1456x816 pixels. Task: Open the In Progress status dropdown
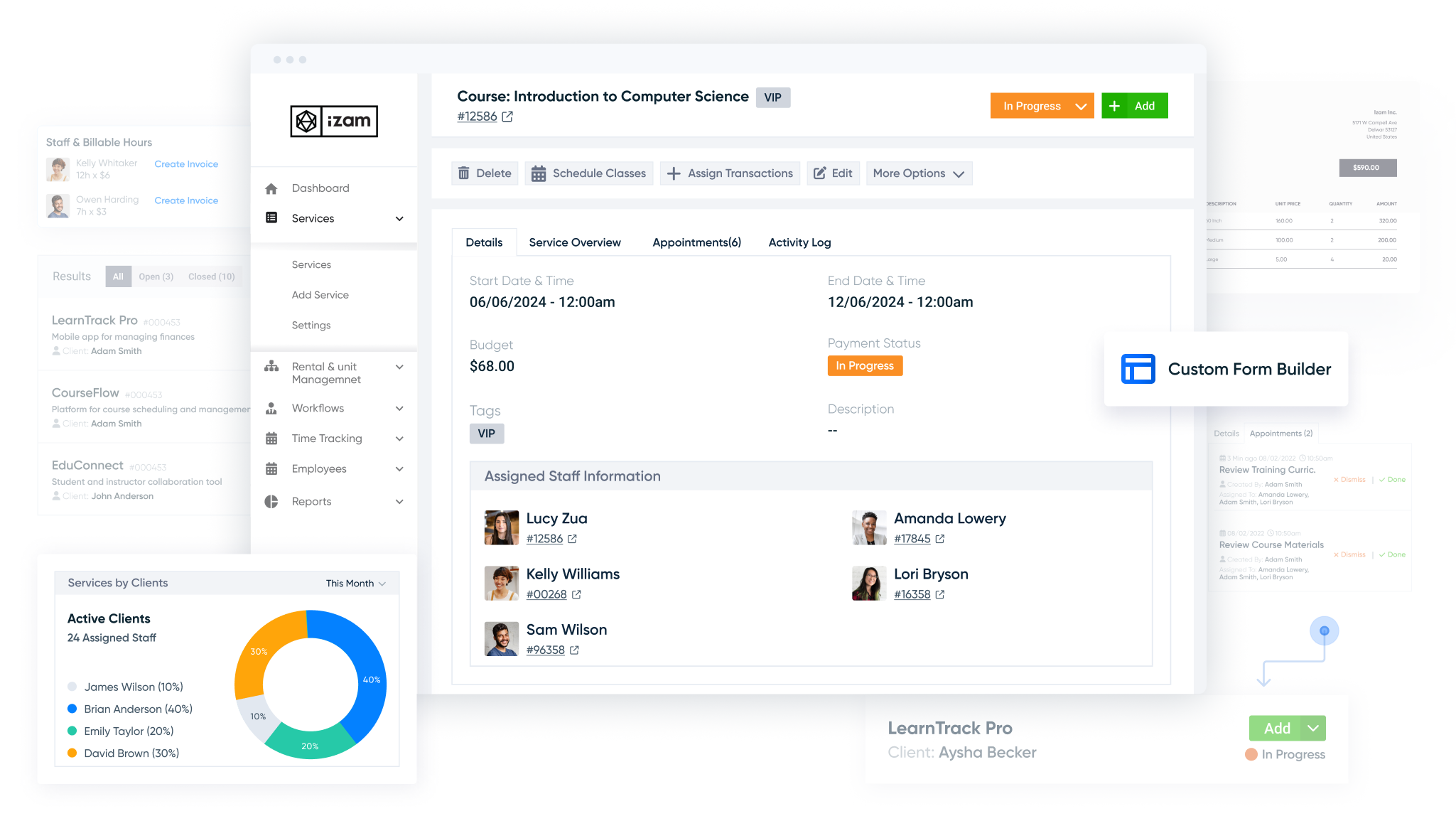pos(1041,105)
